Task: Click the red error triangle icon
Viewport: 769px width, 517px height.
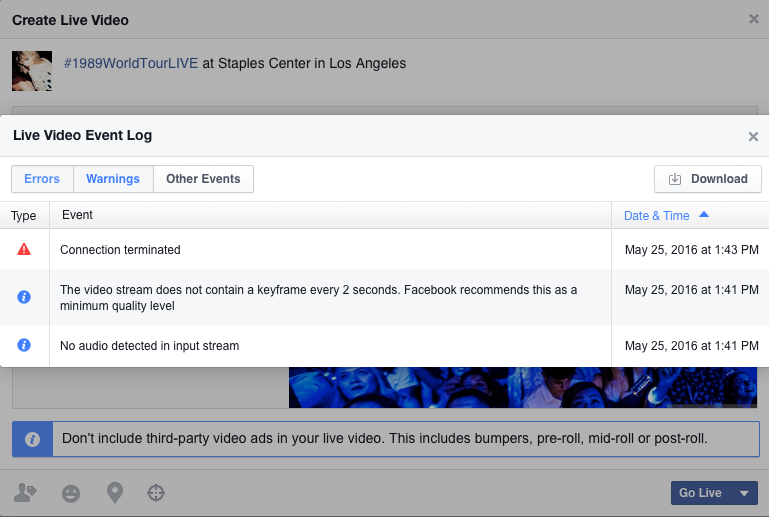Action: (24, 249)
